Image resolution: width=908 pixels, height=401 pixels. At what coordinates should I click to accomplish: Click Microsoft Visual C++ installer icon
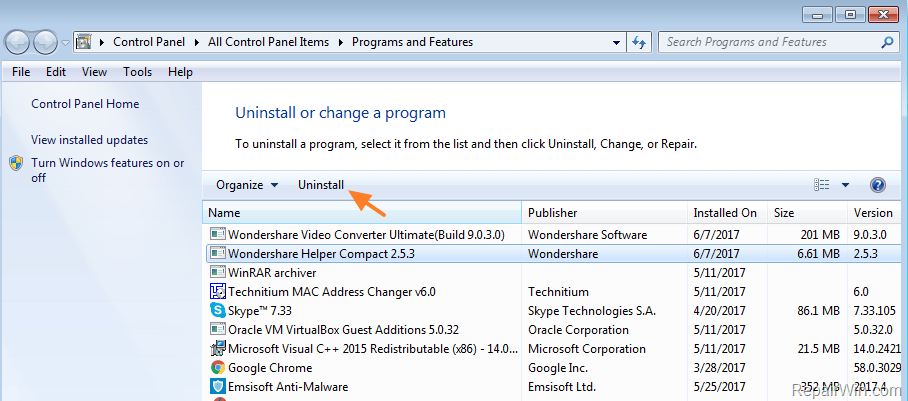point(218,349)
